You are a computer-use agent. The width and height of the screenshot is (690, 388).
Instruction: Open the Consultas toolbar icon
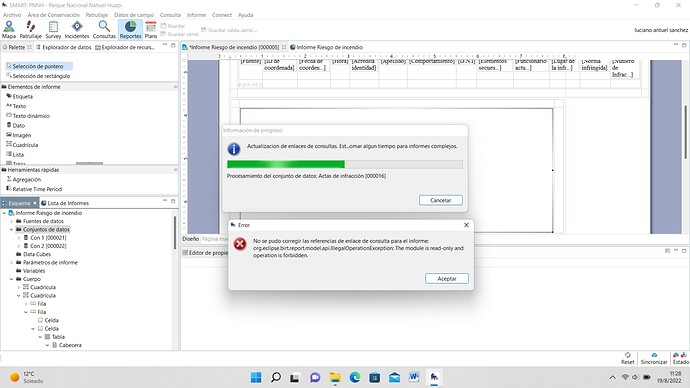point(104,29)
